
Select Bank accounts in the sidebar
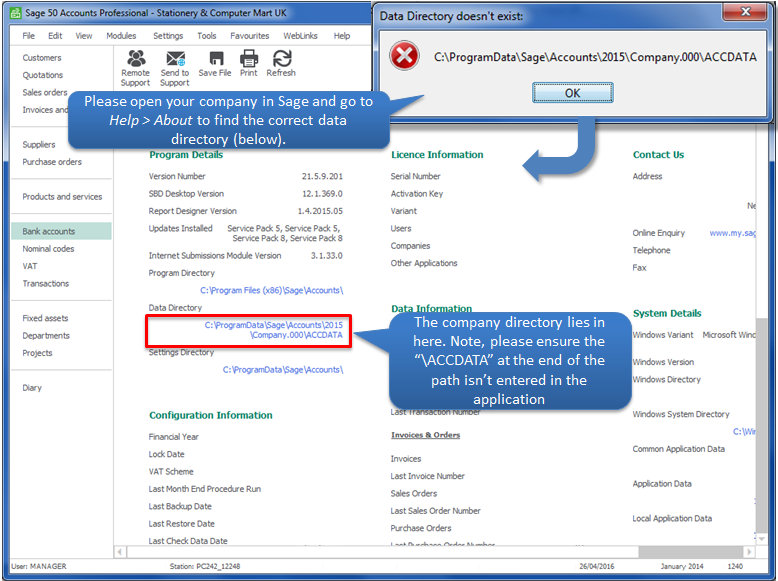point(62,231)
